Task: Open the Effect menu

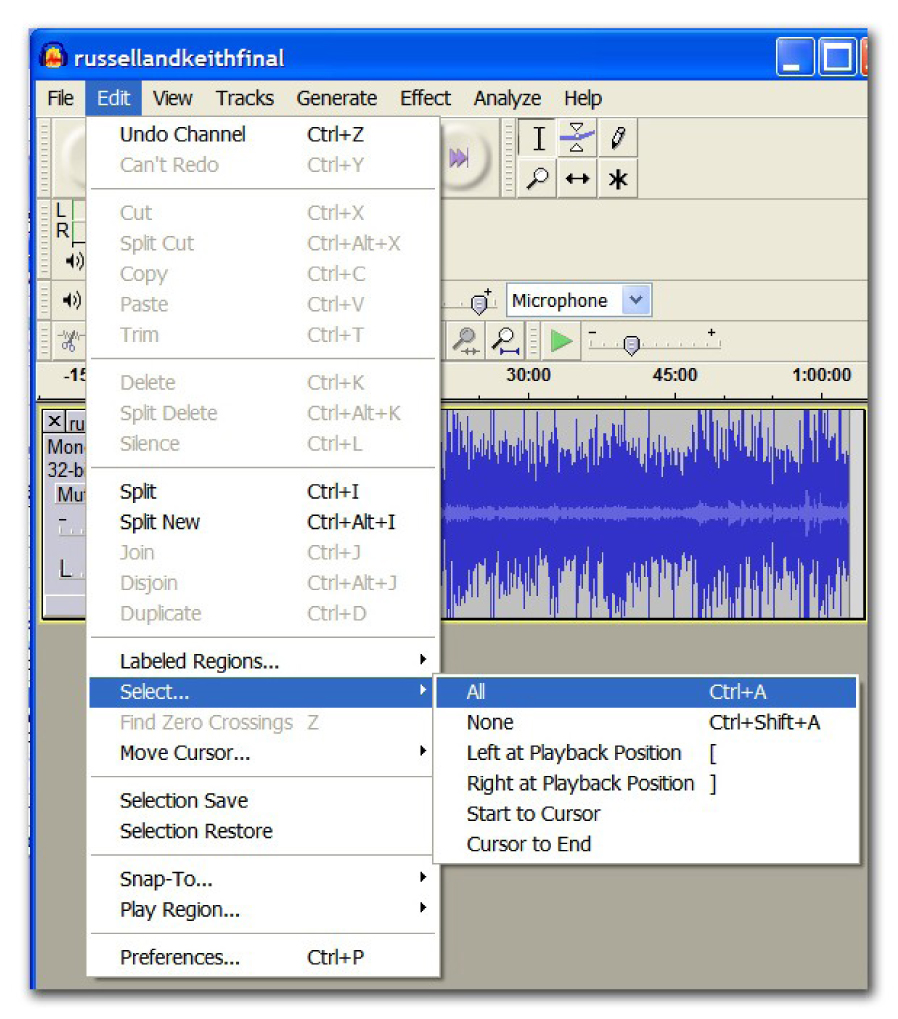Action: pos(425,97)
